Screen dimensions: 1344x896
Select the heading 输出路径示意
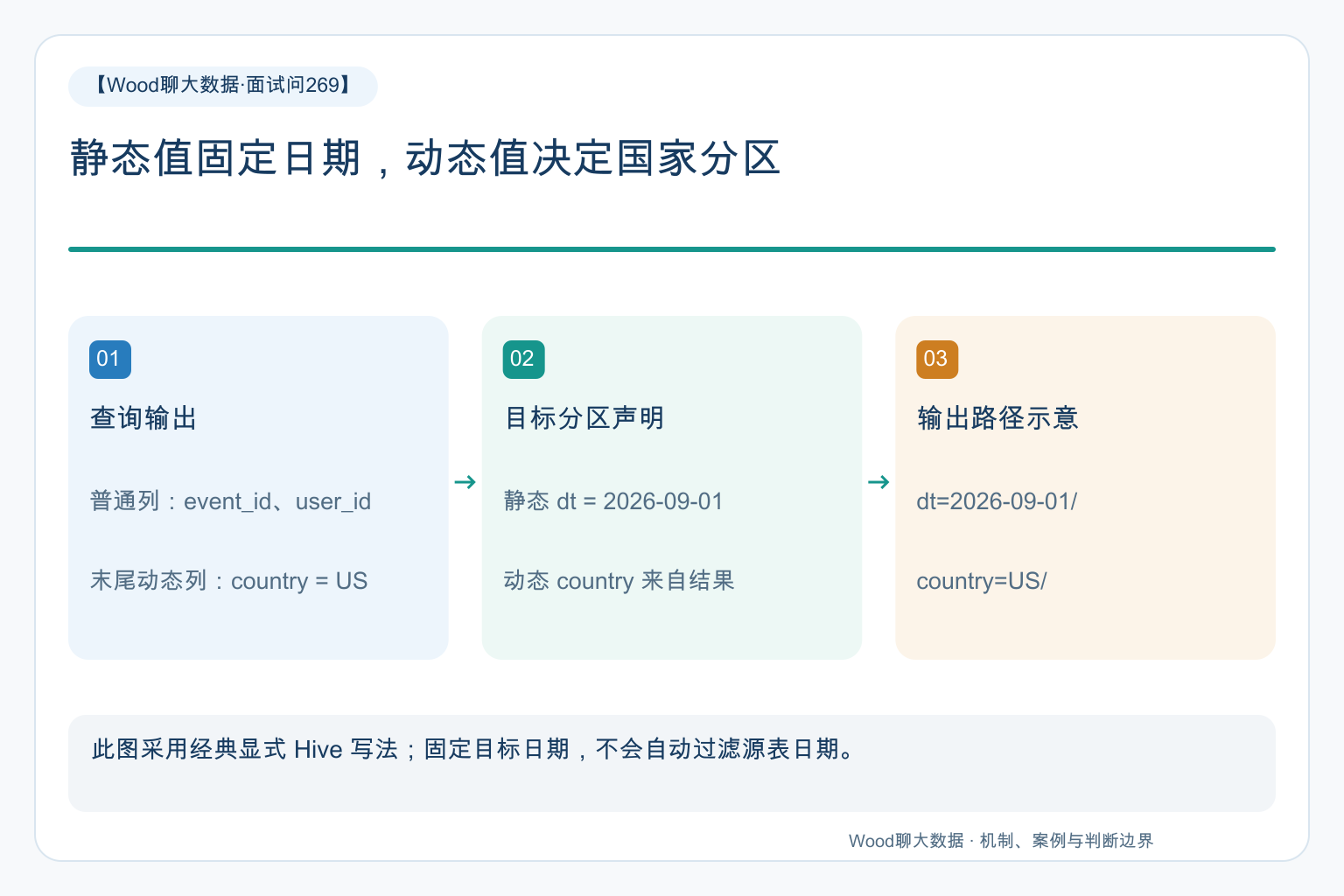(997, 418)
